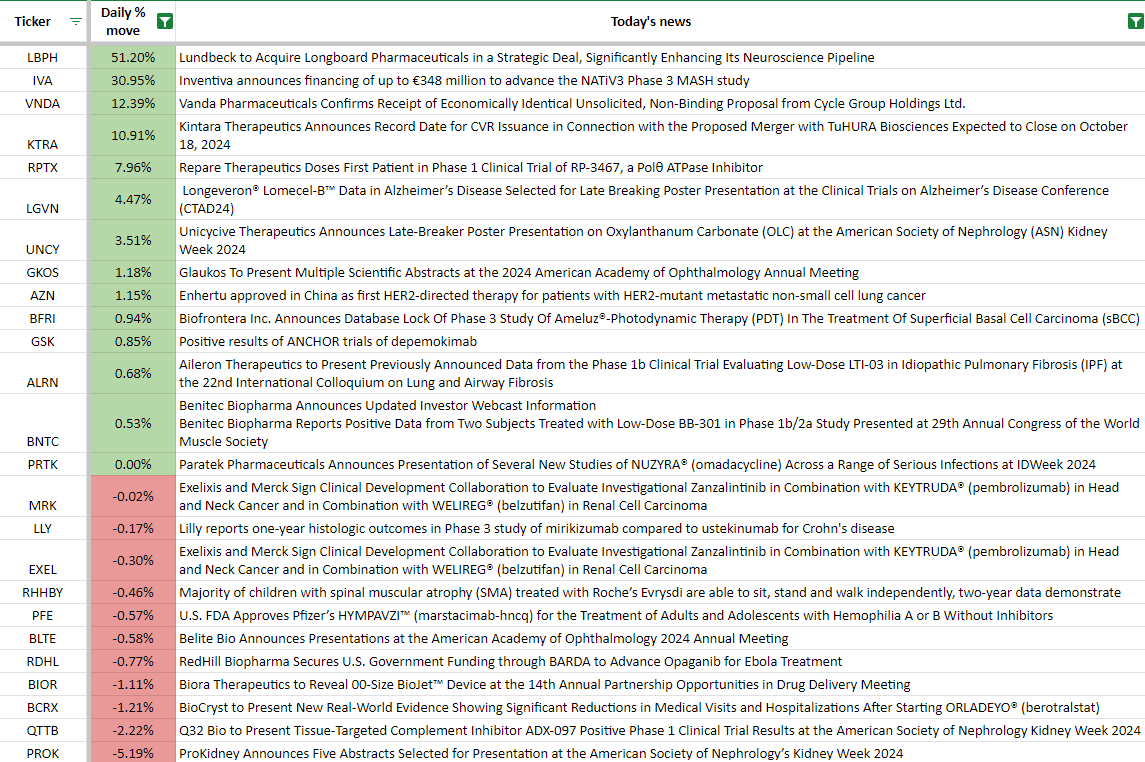The height and width of the screenshot is (762, 1145).
Task: Click the Glaukos scientific abstracts news cell
Action: [x=660, y=272]
